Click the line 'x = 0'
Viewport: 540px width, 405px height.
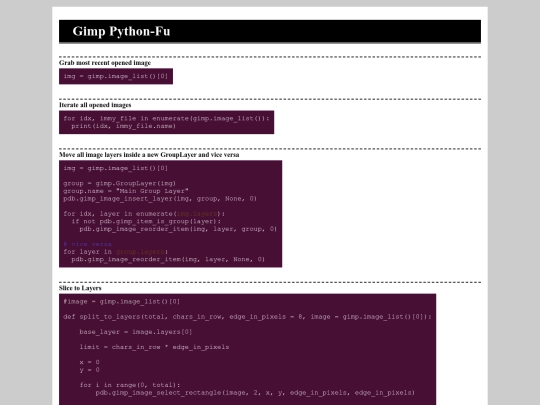click(x=90, y=362)
